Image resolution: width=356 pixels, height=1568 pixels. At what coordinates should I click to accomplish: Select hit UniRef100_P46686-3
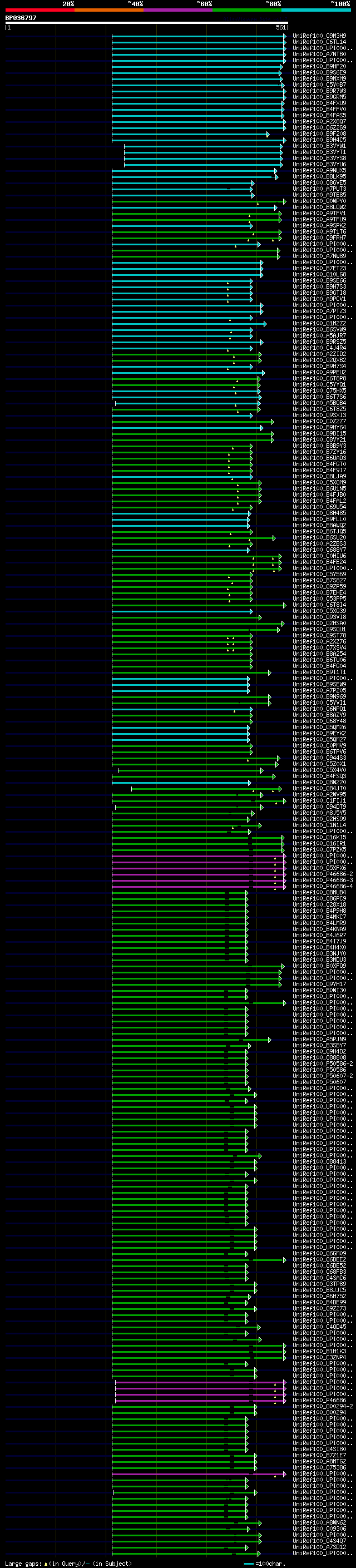tap(323, 880)
